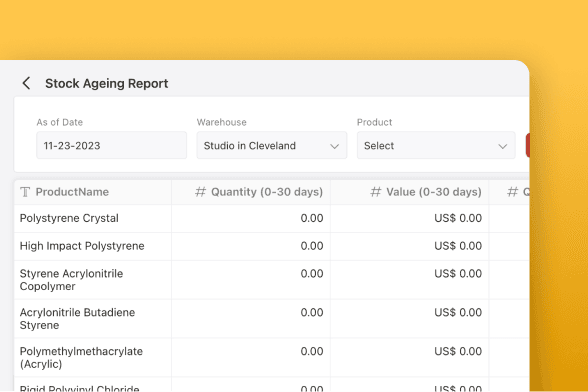Select the Acrylonitrile Butadiene Styrene row
Image resolution: width=588 pixels, height=392 pixels.
272,319
